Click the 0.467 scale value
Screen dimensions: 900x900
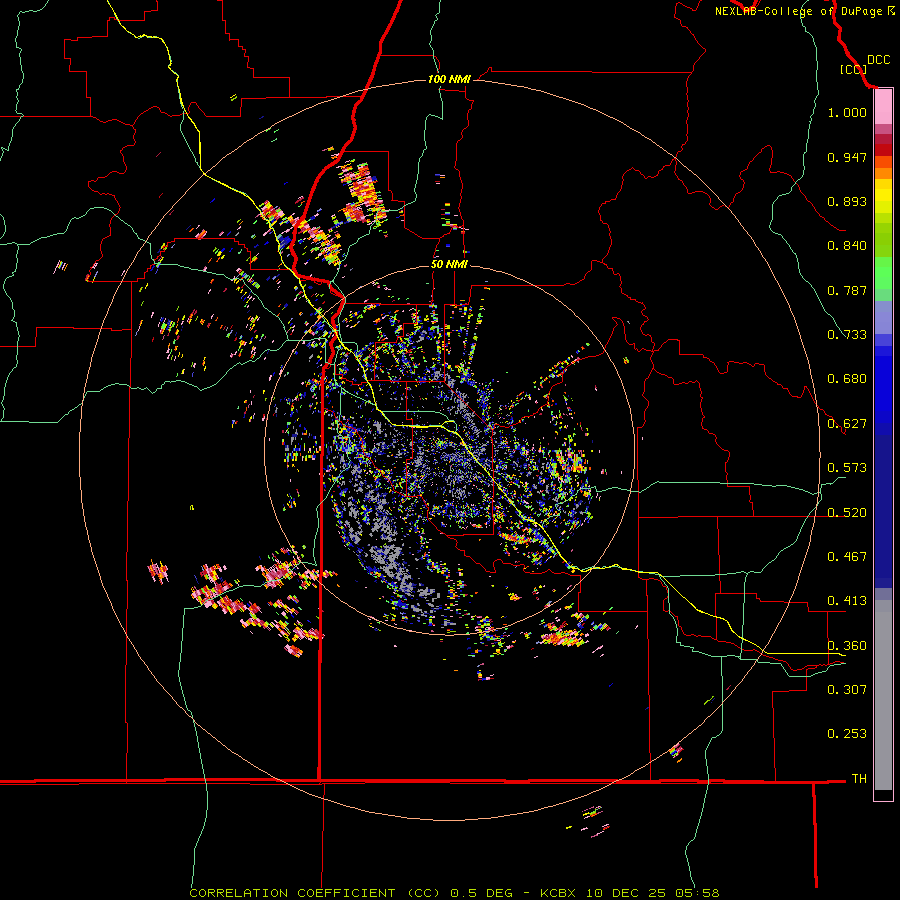click(847, 557)
